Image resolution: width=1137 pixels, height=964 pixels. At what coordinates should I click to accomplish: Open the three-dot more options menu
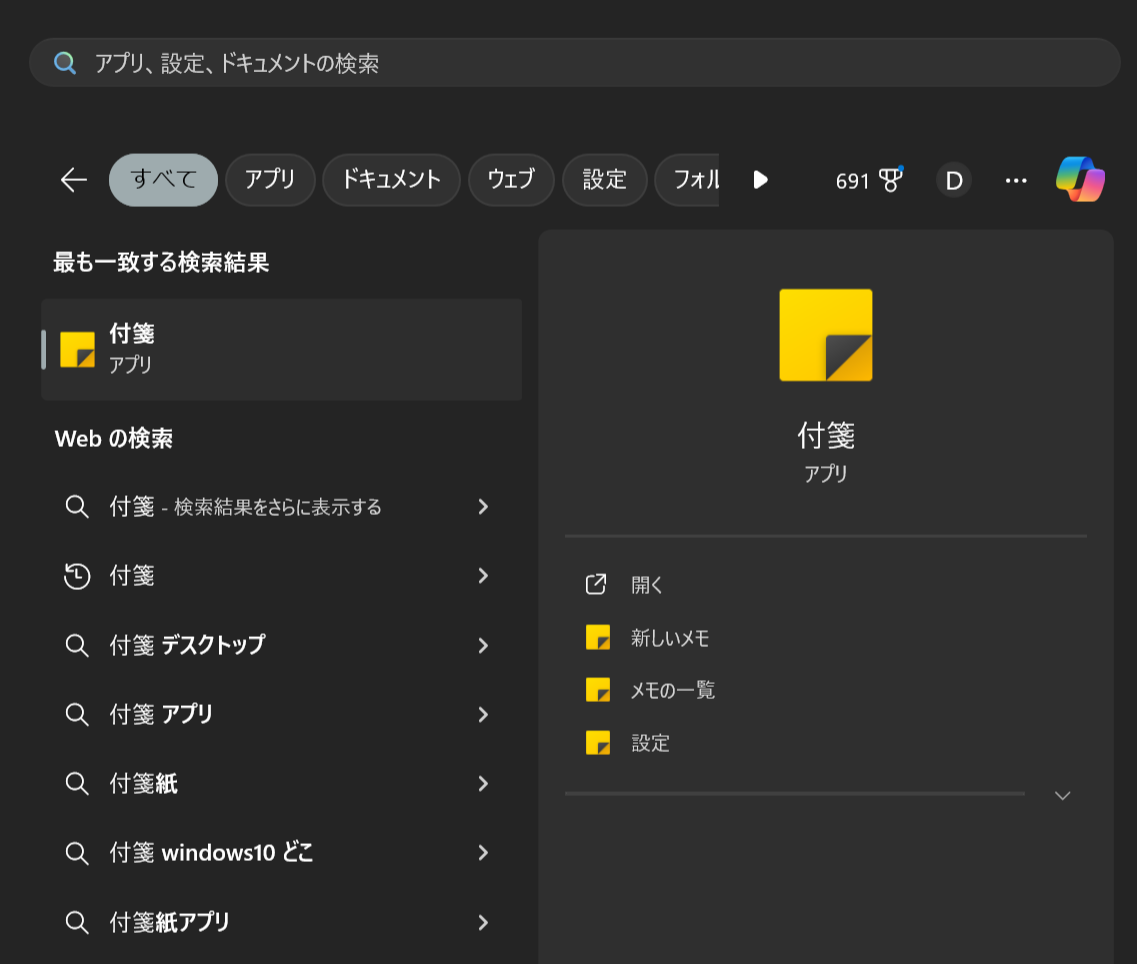click(1016, 180)
